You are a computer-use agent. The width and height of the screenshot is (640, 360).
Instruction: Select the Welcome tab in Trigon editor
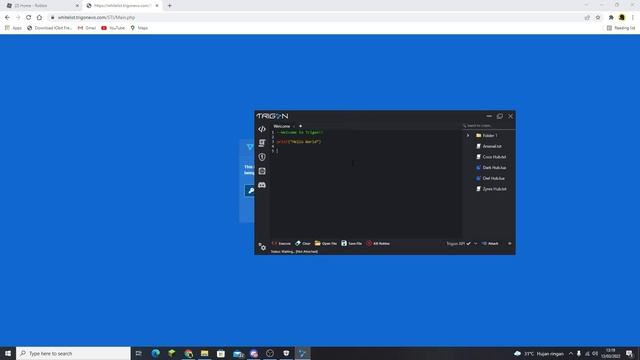(282, 126)
